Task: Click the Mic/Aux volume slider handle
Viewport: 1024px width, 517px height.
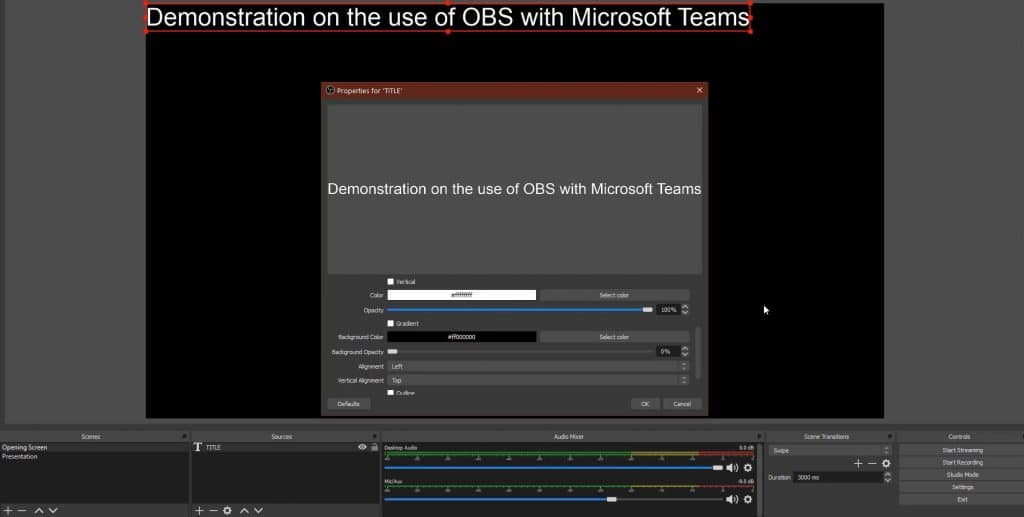Action: 611,499
